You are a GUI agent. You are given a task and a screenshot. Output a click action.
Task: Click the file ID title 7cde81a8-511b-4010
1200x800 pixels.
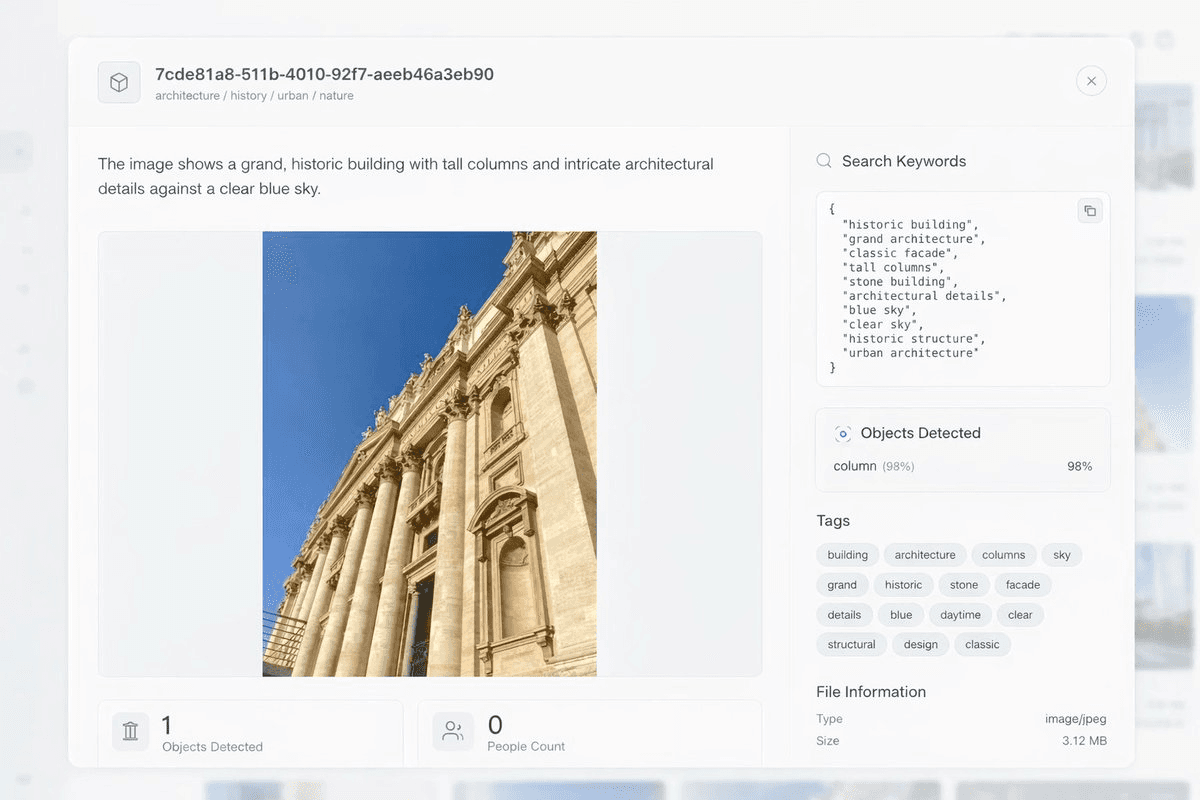coord(324,74)
